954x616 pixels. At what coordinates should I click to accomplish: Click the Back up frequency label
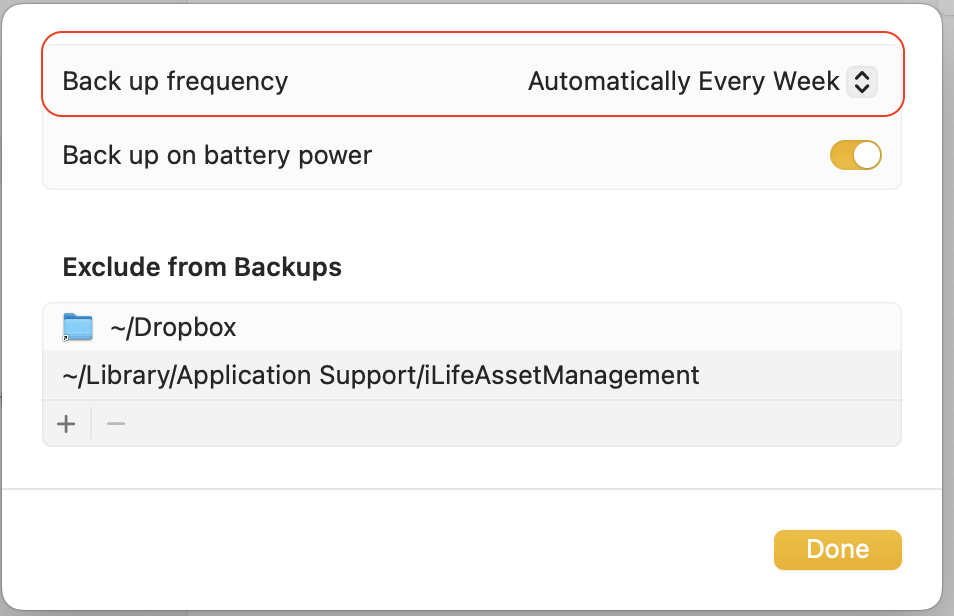tap(175, 82)
